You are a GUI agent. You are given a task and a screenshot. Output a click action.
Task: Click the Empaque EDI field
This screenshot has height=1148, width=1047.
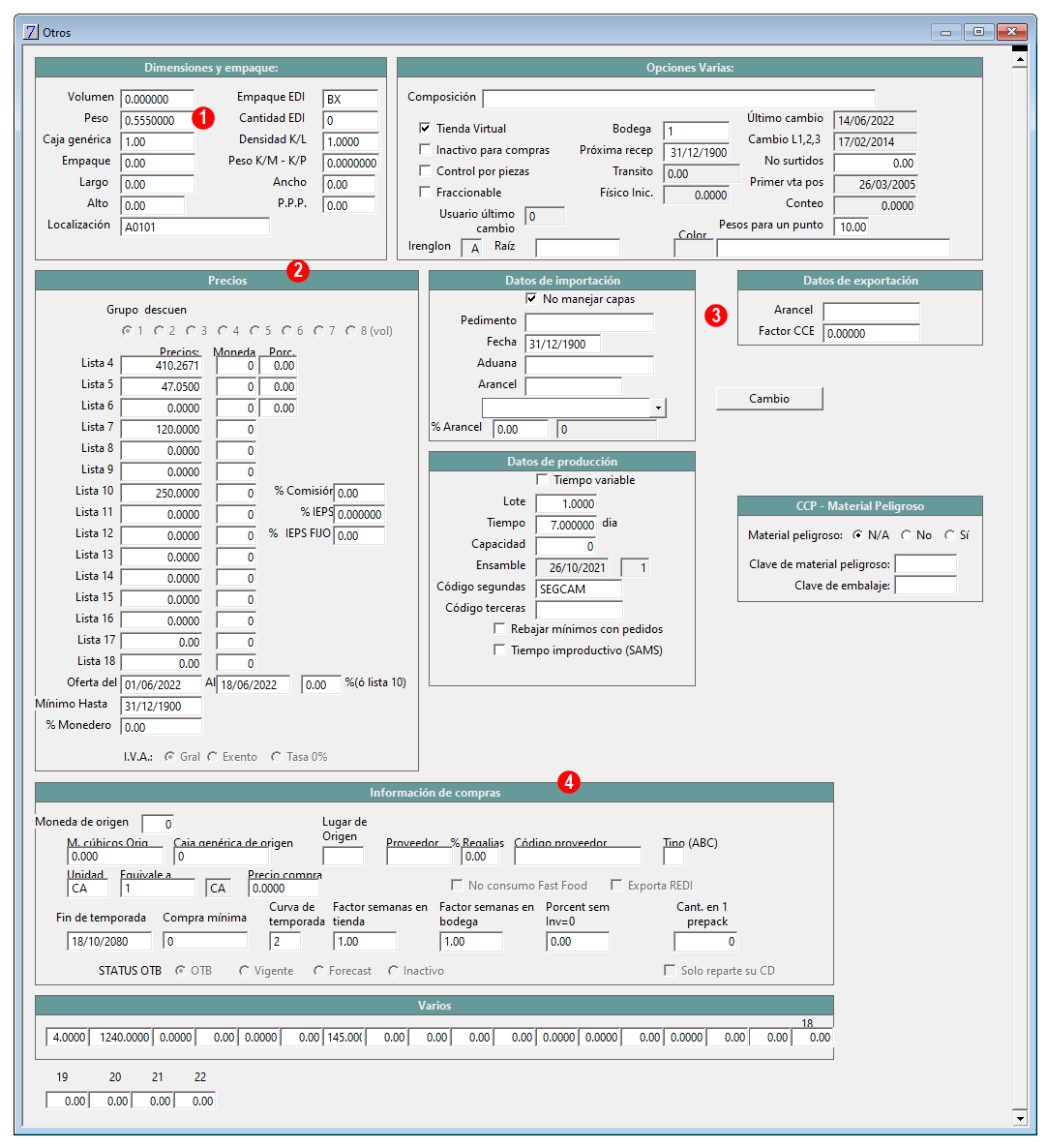350,99
